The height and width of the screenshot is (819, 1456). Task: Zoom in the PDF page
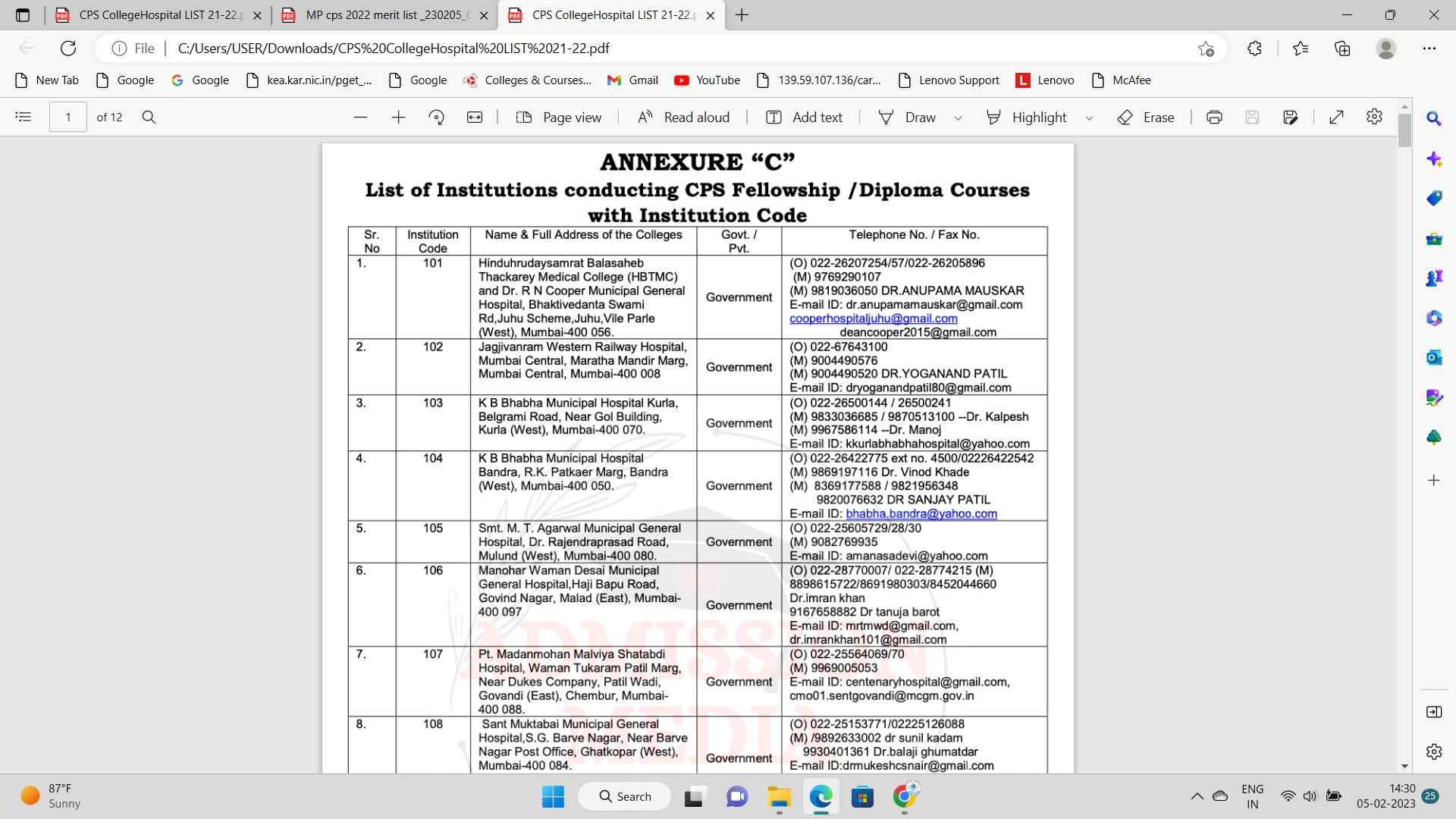coord(398,117)
